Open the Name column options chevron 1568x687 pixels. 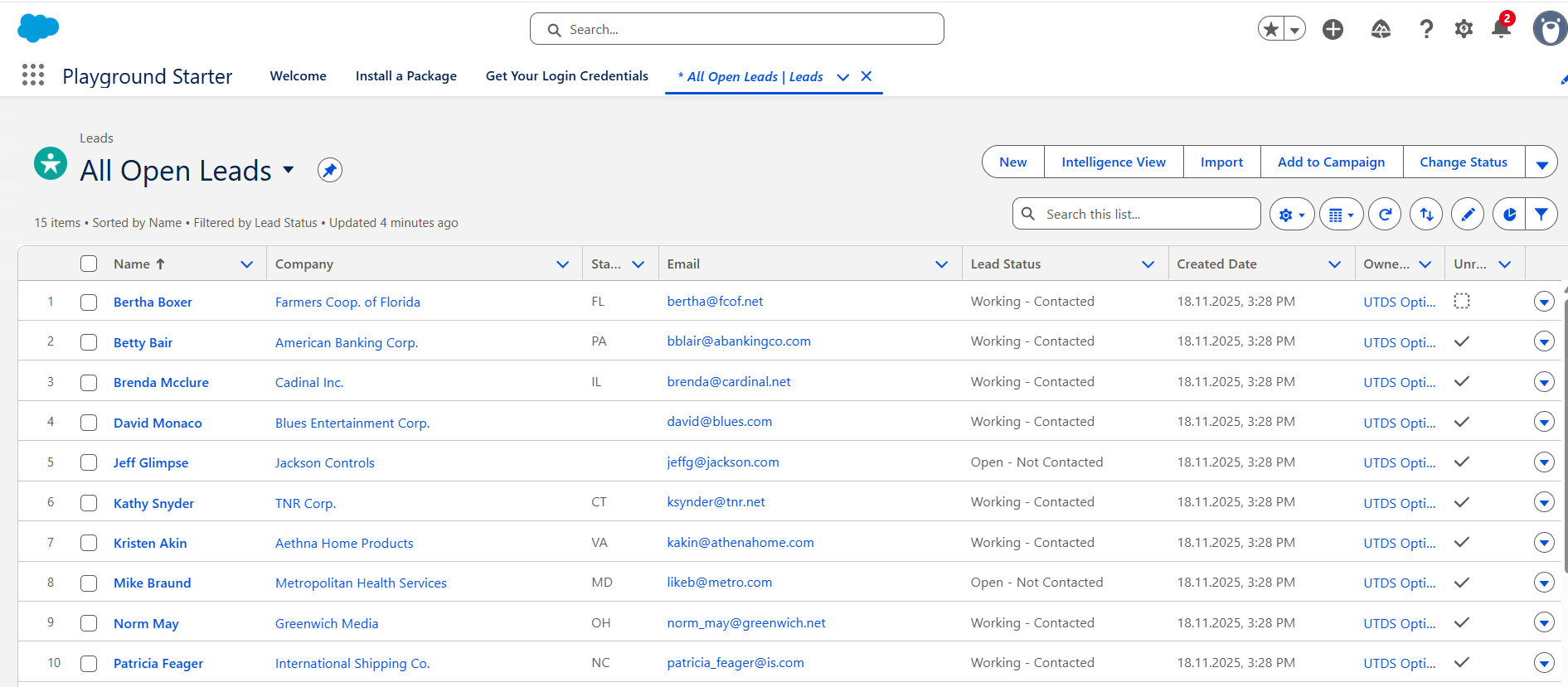click(x=246, y=264)
